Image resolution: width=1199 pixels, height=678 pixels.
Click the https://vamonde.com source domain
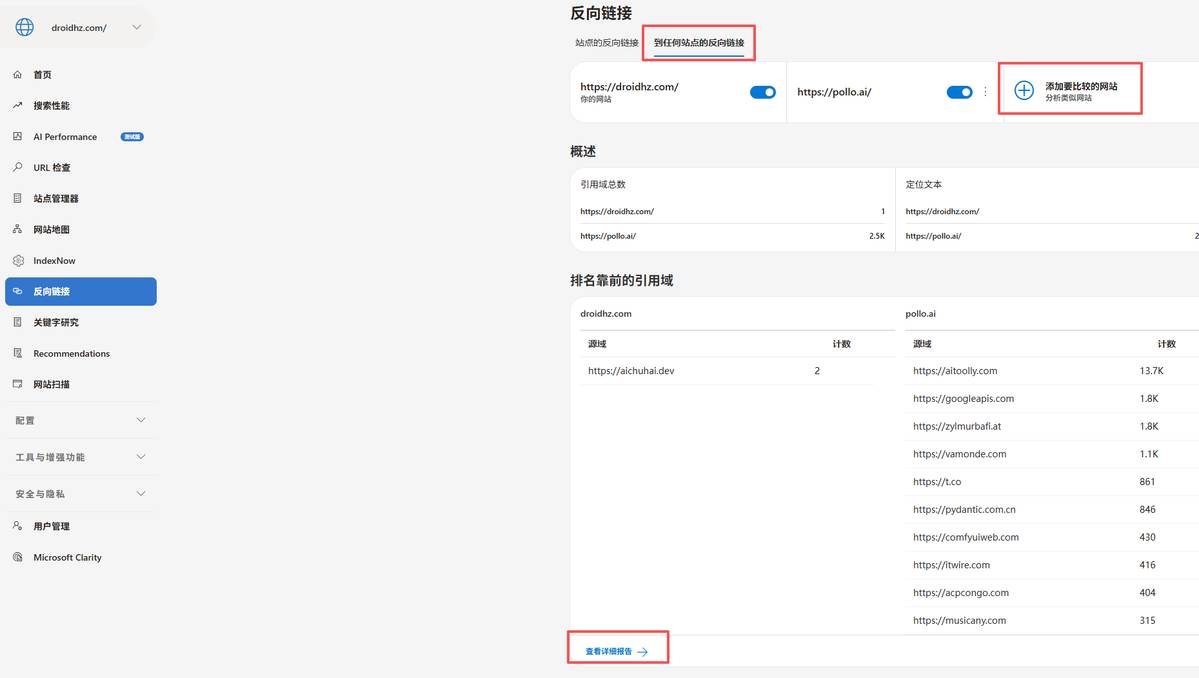[960, 454]
